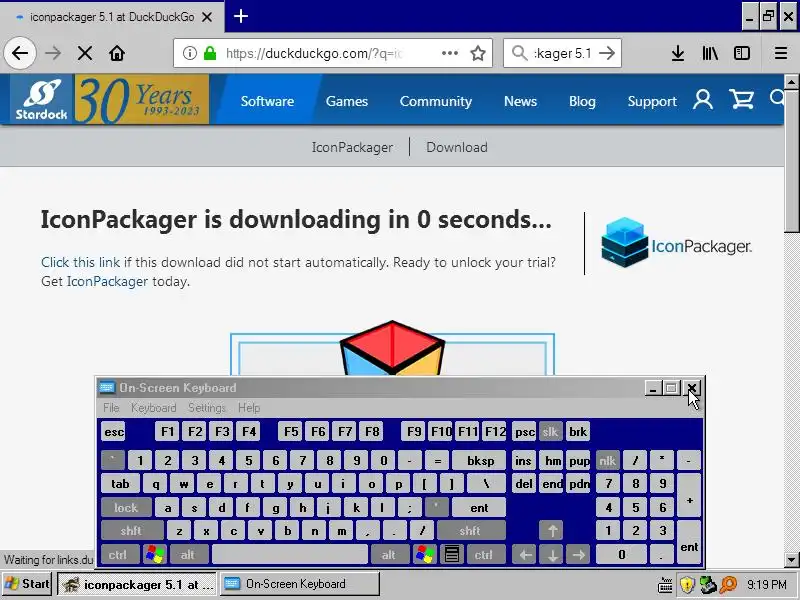800x600 pixels.
Task: Open the Download sub-navigation link
Action: 457,147
